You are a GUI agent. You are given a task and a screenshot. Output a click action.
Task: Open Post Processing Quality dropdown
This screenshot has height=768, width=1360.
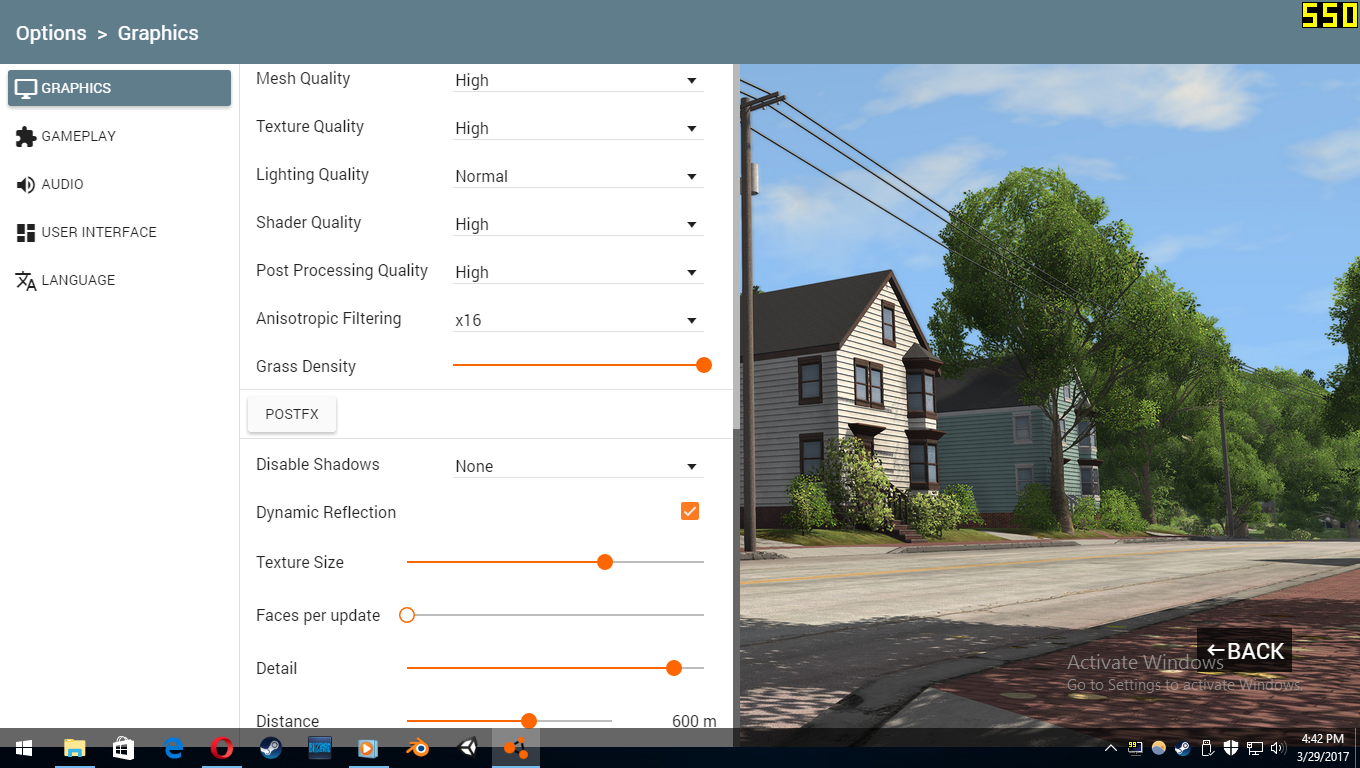coord(579,272)
